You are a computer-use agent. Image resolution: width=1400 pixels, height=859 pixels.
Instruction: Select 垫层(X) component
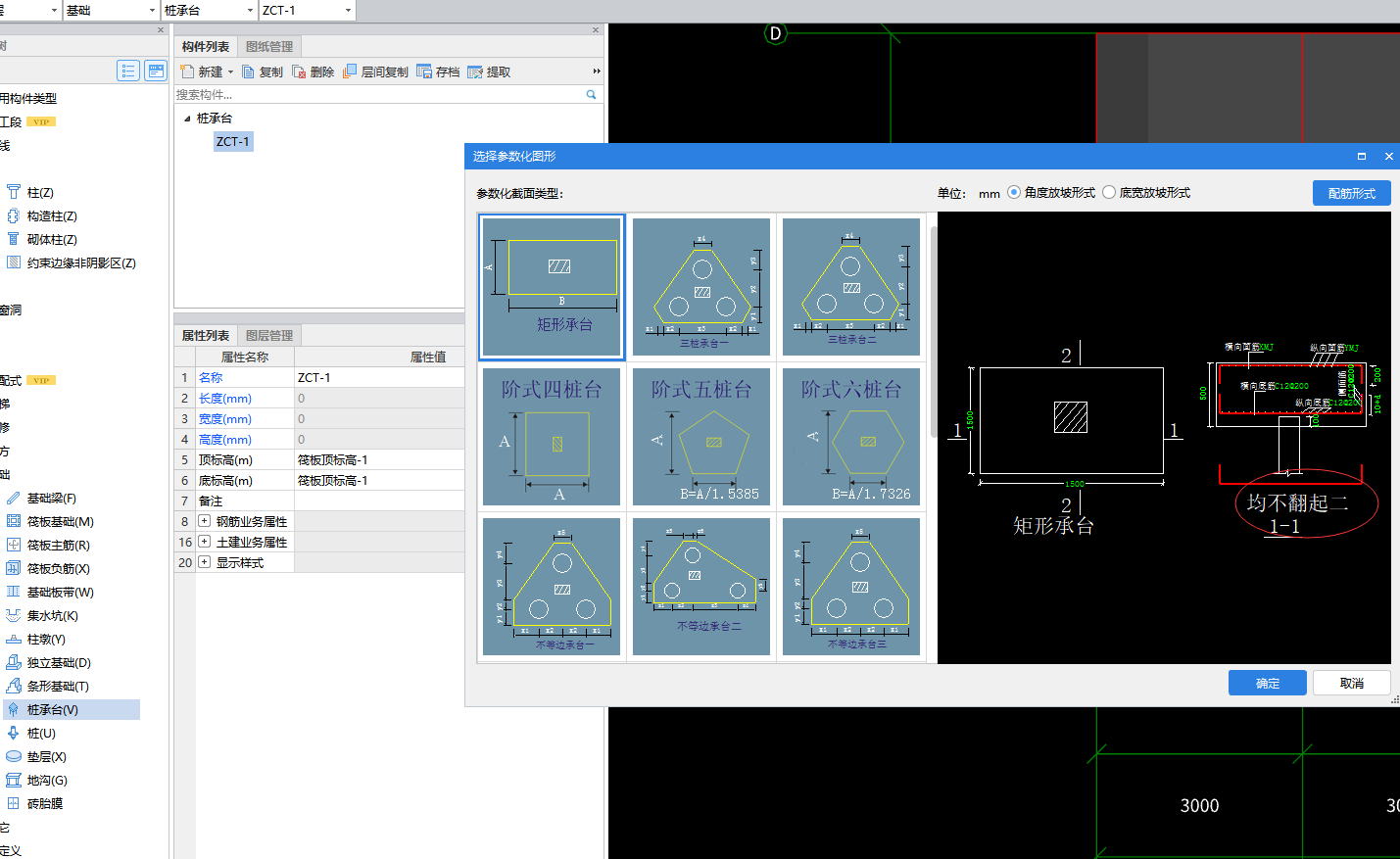(x=46, y=757)
